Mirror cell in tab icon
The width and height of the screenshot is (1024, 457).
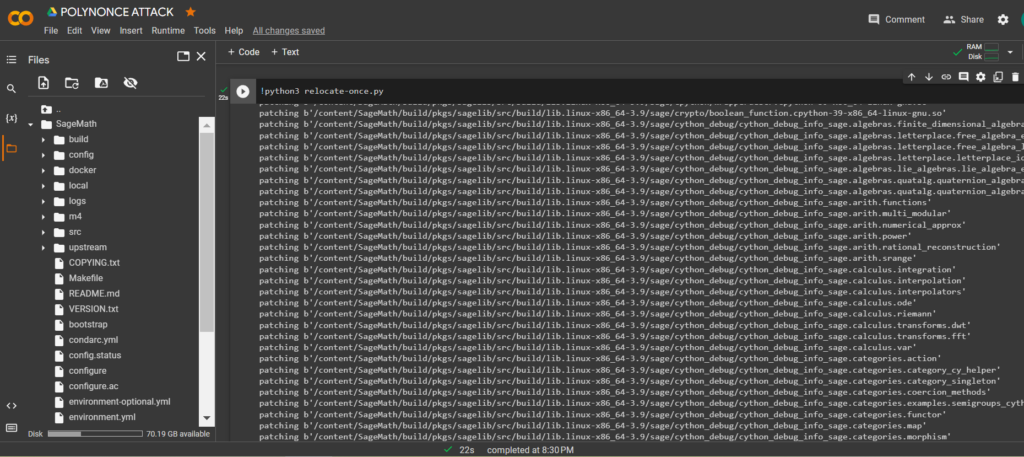coord(998,77)
